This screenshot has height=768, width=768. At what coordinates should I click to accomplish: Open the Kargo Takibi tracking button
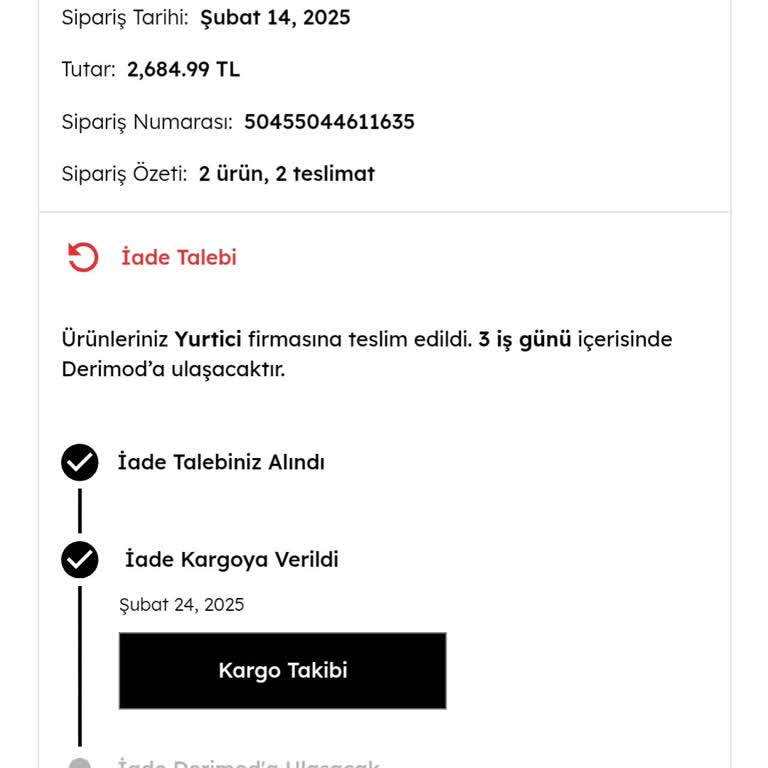point(282,670)
